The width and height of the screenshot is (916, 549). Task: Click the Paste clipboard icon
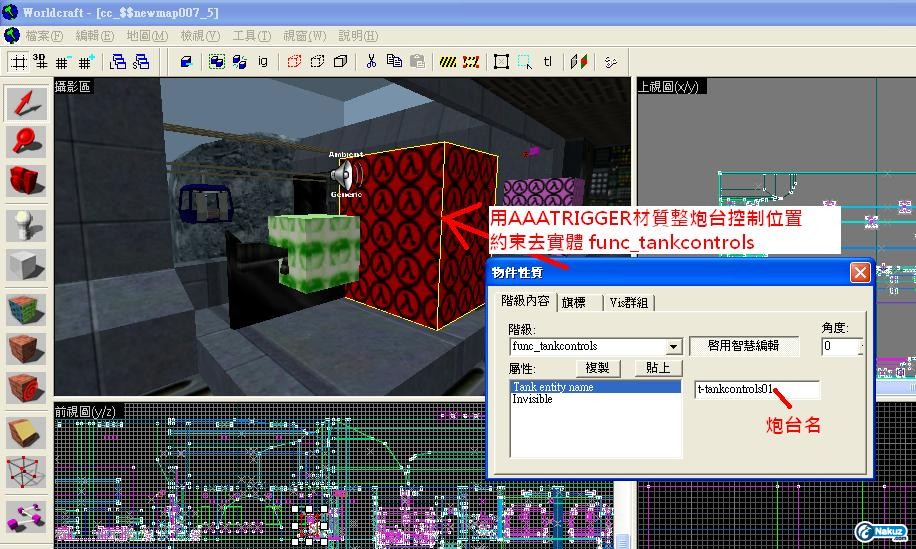[x=417, y=62]
